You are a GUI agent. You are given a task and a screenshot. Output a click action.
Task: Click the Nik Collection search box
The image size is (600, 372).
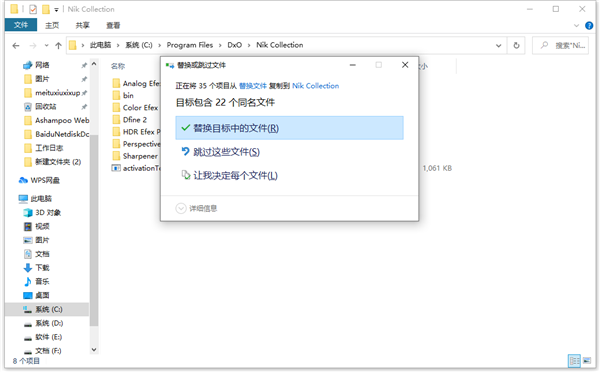(561, 45)
